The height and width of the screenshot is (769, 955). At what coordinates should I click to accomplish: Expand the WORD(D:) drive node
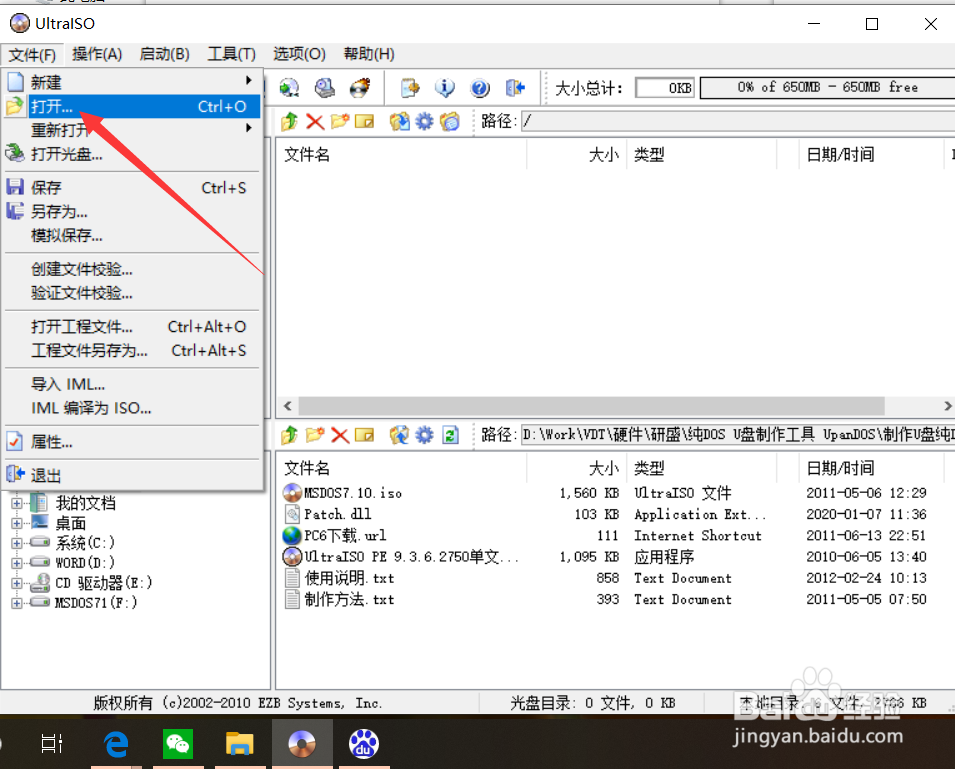point(17,563)
